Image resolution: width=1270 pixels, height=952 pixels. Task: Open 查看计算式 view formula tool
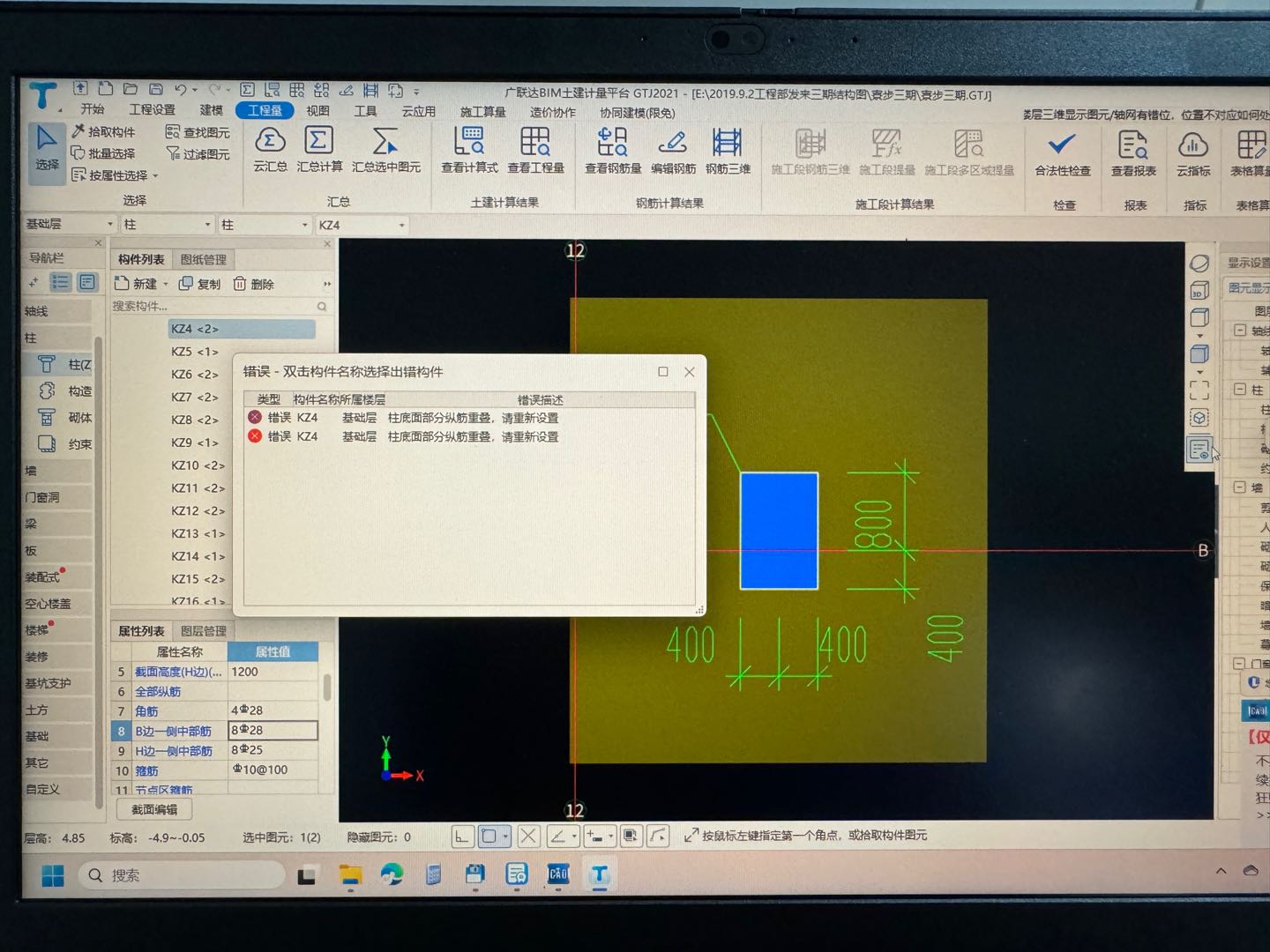tap(469, 150)
